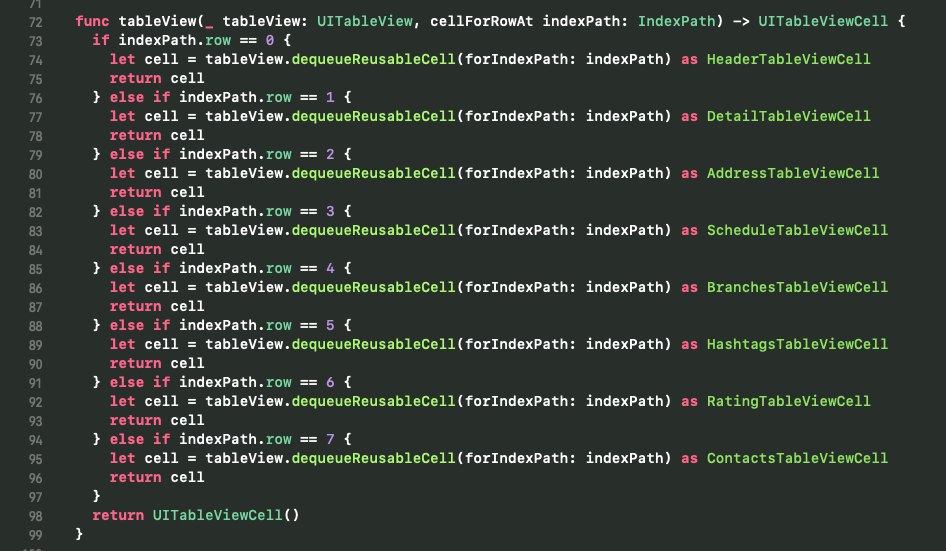Click RatingTableViewCell class name
This screenshot has height=551, width=946.
coord(789,401)
